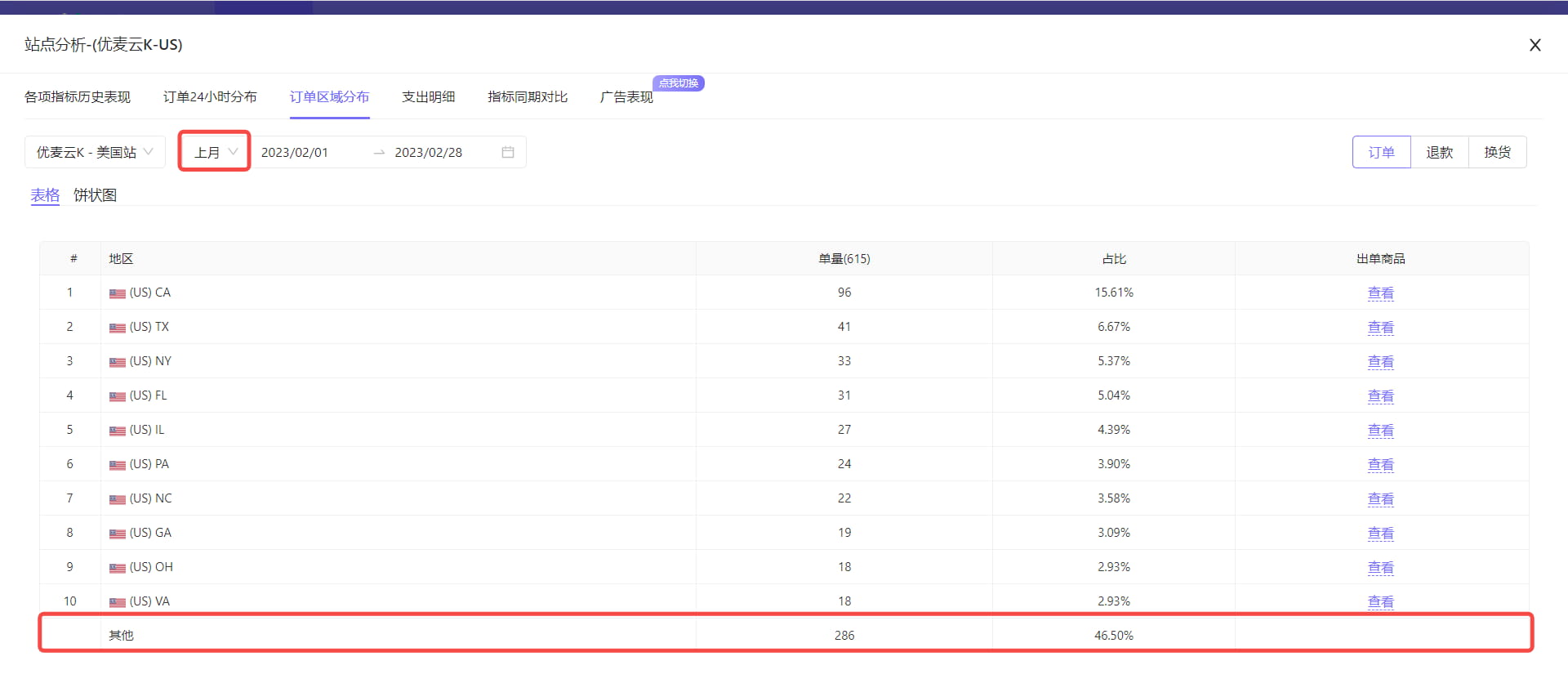Click 查看 link for (US) NY row
The image size is (1568, 679).
pos(1381,361)
